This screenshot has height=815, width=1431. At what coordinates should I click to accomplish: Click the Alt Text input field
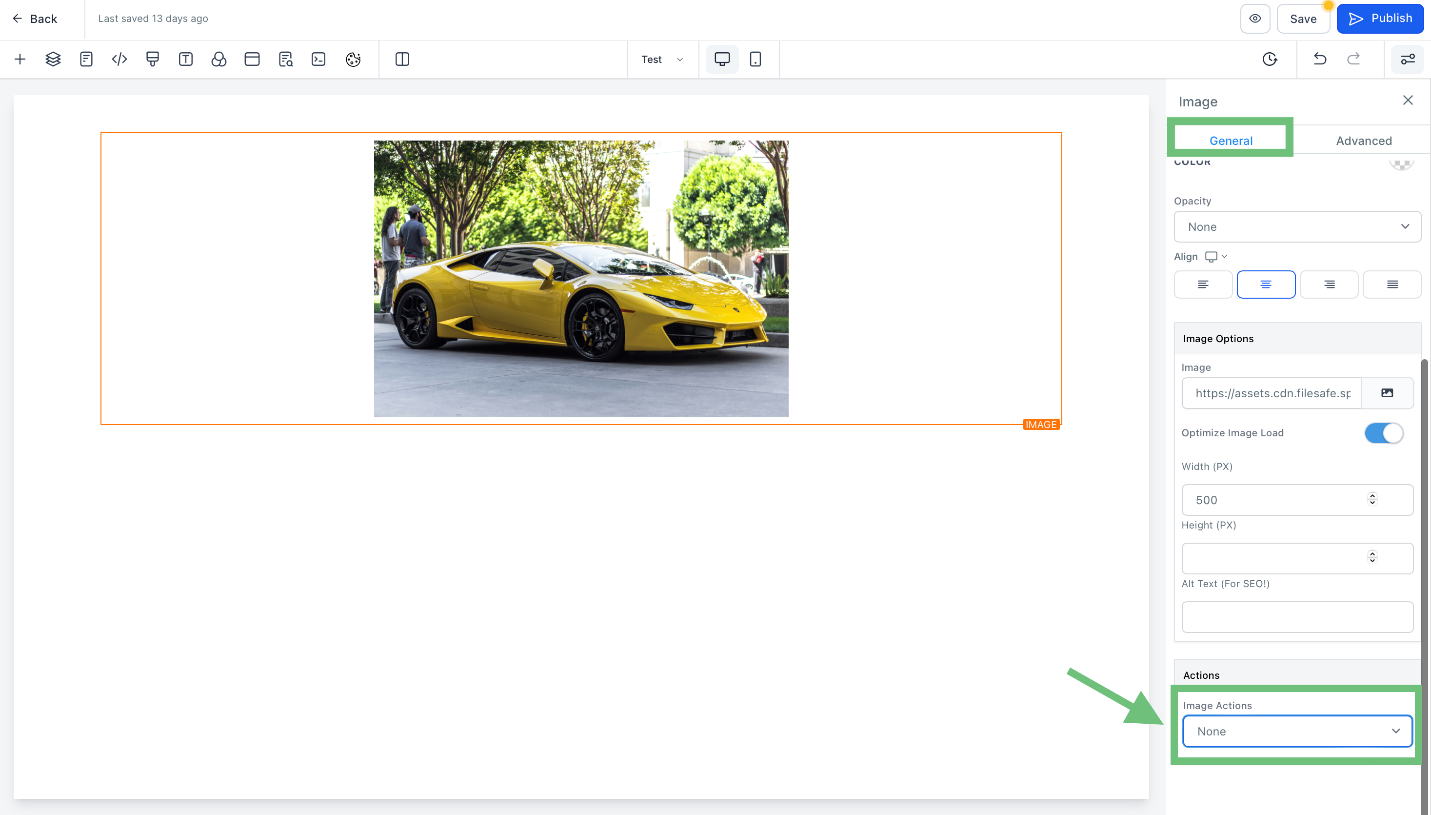point(1297,617)
